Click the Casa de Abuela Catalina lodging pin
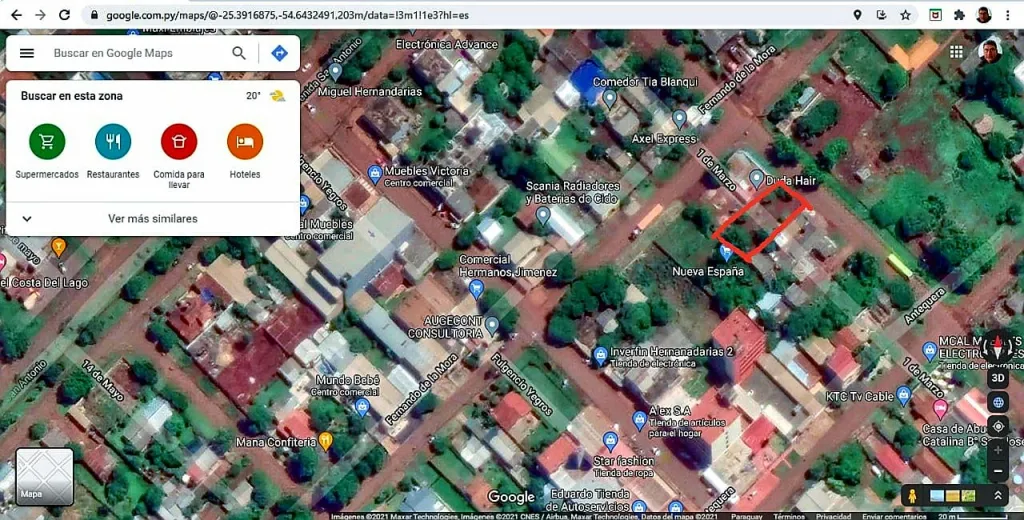Image resolution: width=1024 pixels, height=520 pixels. tap(940, 409)
